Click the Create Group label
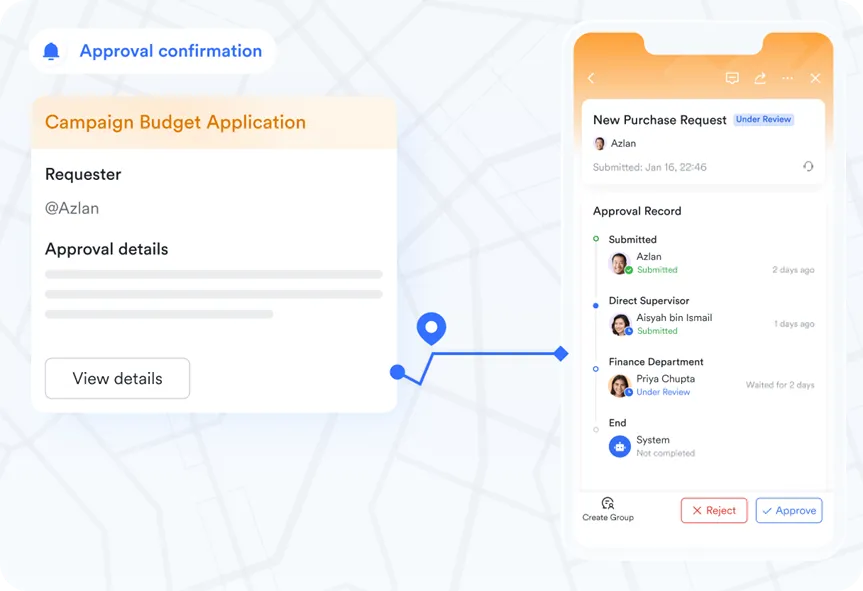 (608, 518)
